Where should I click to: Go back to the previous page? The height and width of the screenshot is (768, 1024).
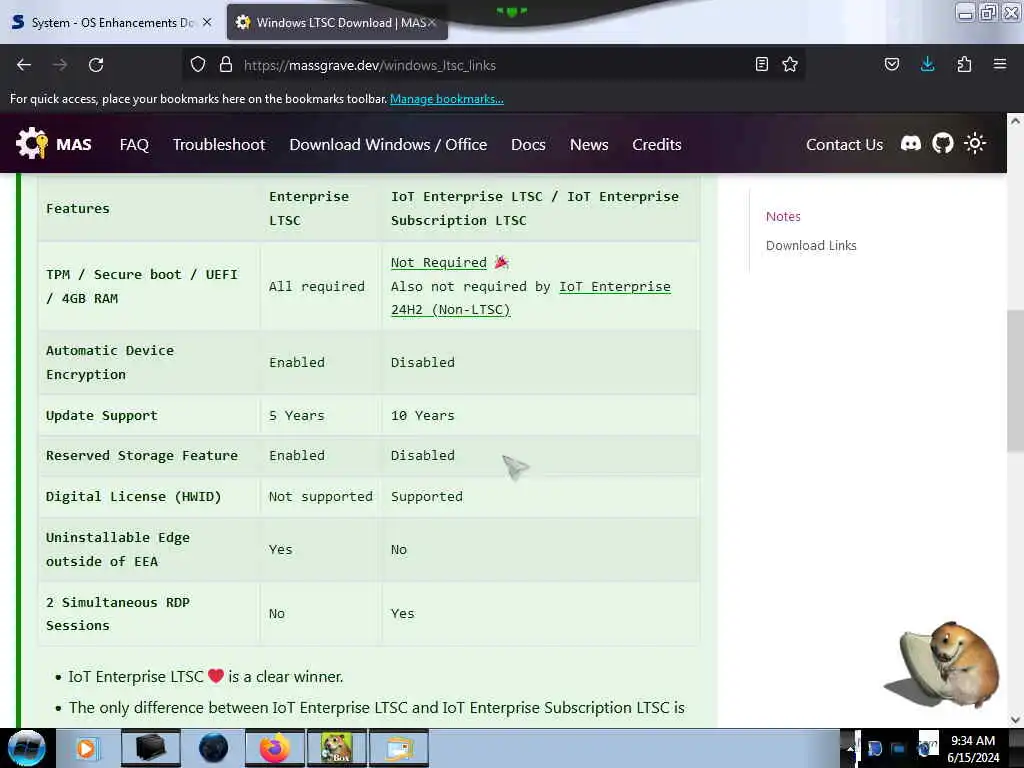point(24,65)
